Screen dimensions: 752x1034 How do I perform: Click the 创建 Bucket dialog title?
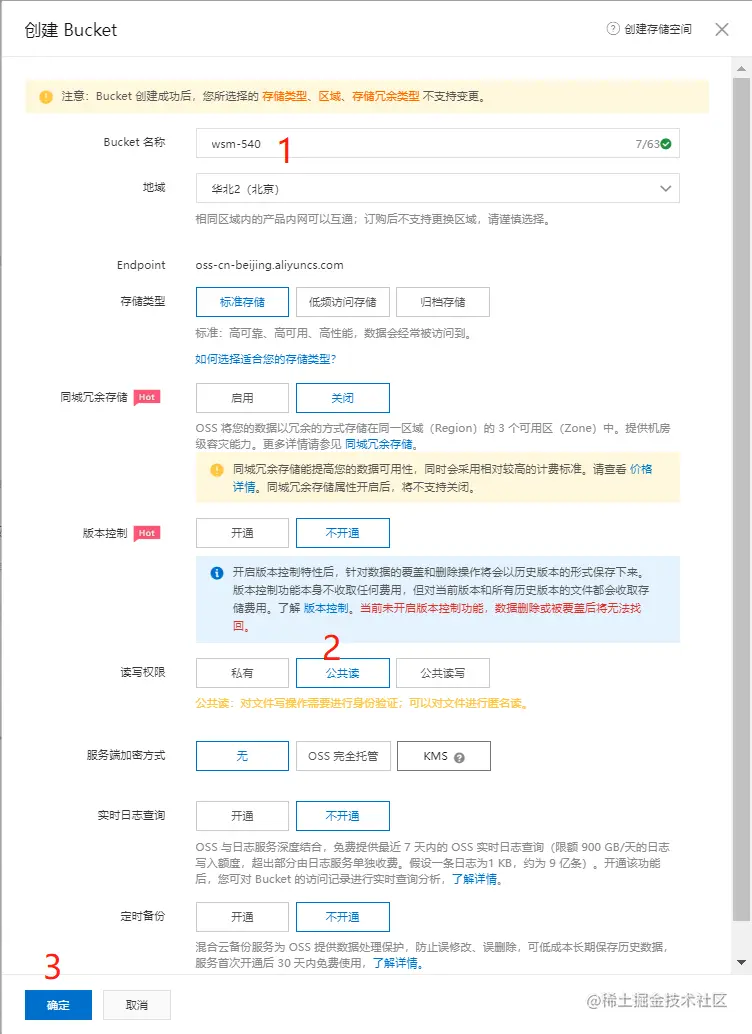pos(71,30)
